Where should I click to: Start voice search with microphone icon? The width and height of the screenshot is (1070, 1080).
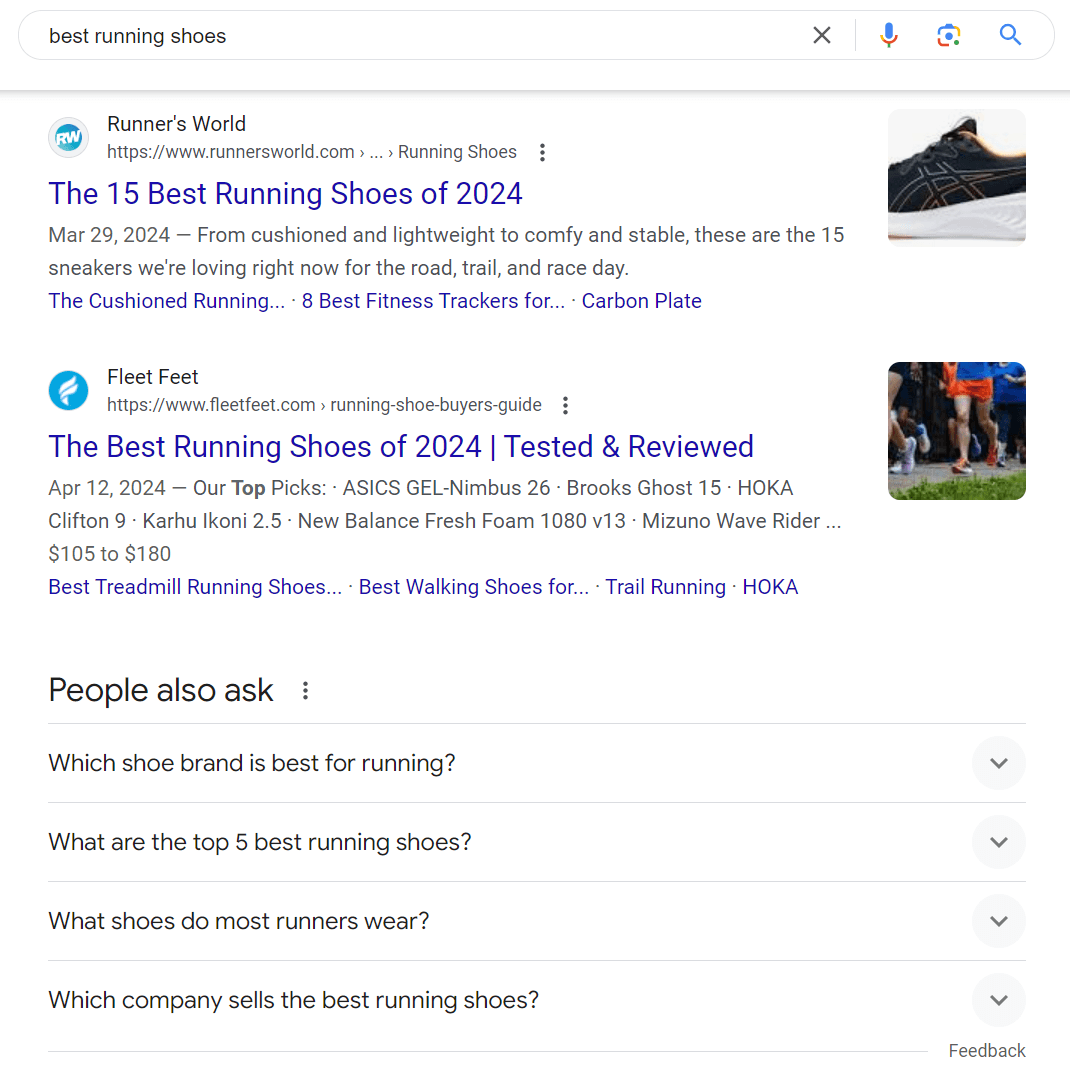[x=888, y=35]
